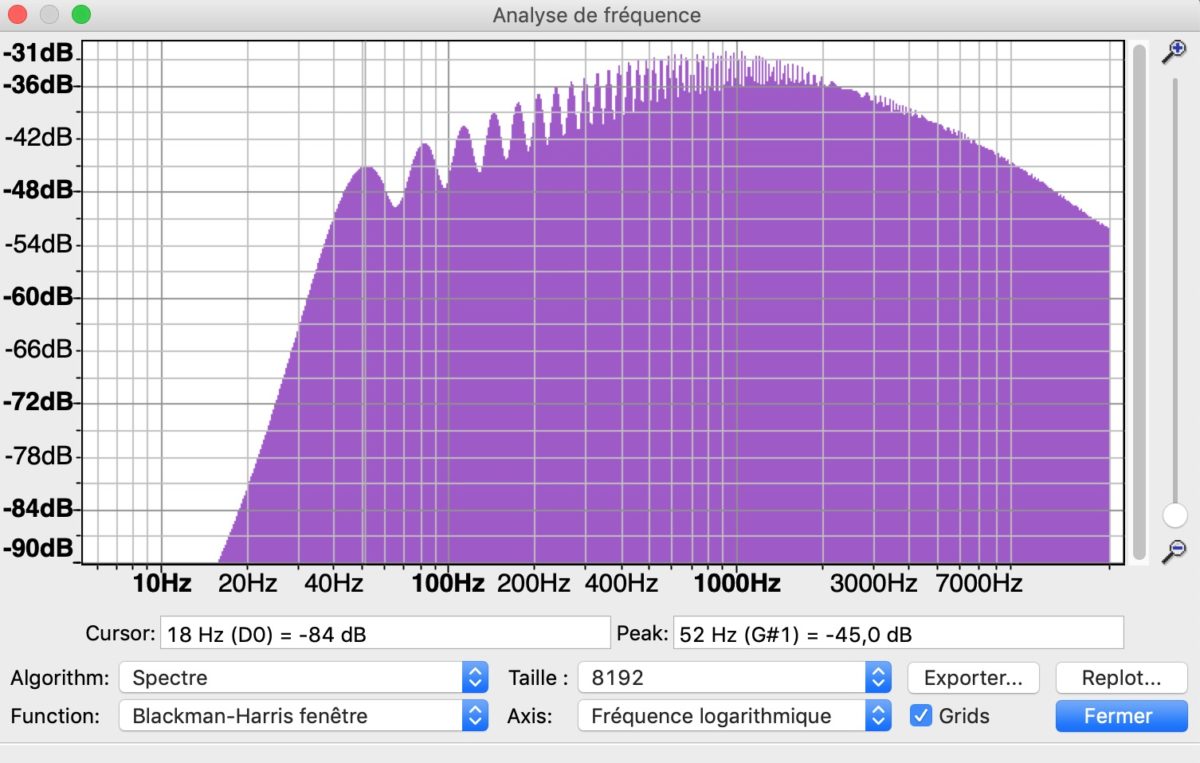Click the 1000Hz frequency axis label
The height and width of the screenshot is (763, 1200).
(737, 583)
